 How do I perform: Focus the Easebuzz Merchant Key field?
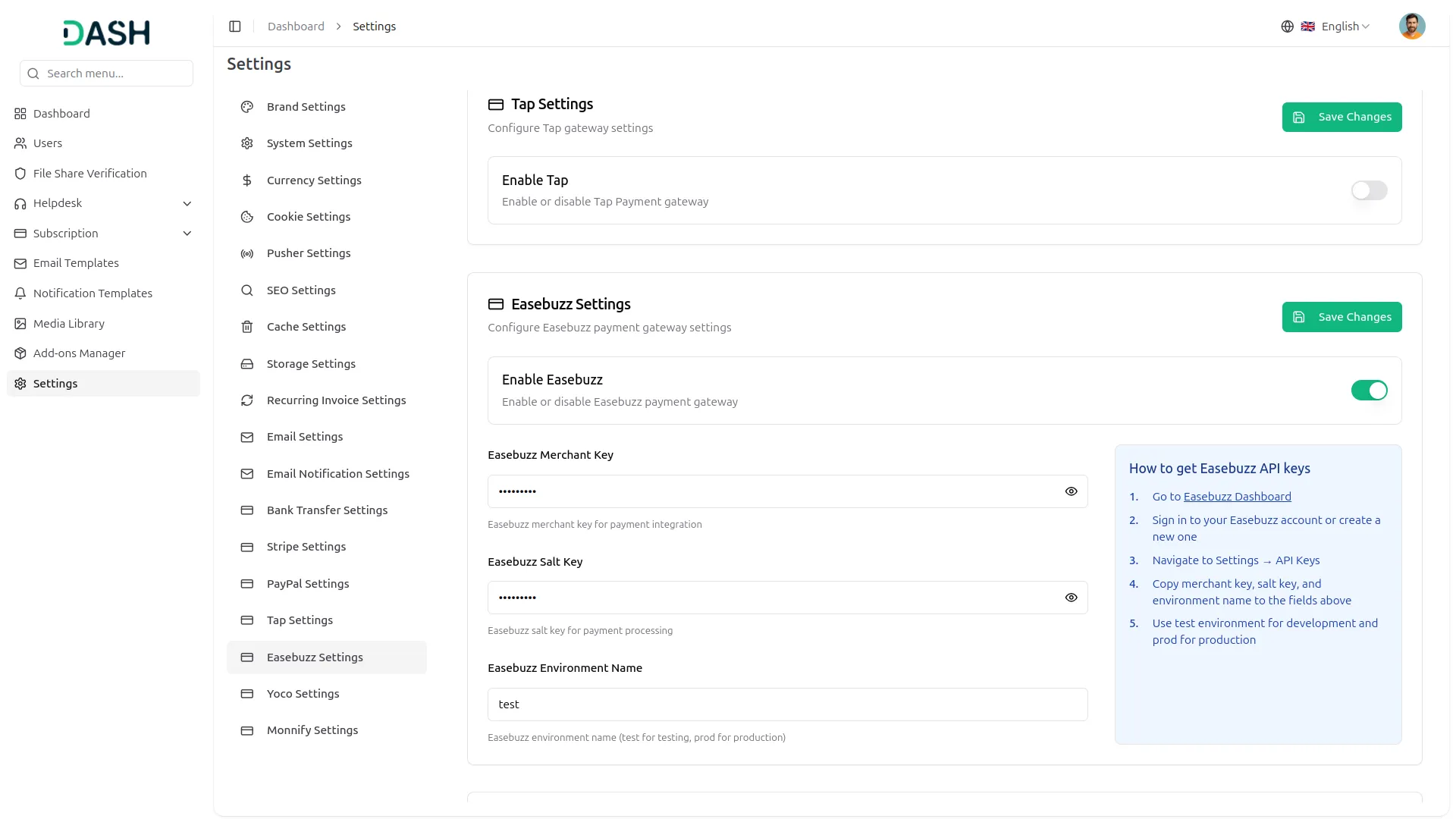787,491
